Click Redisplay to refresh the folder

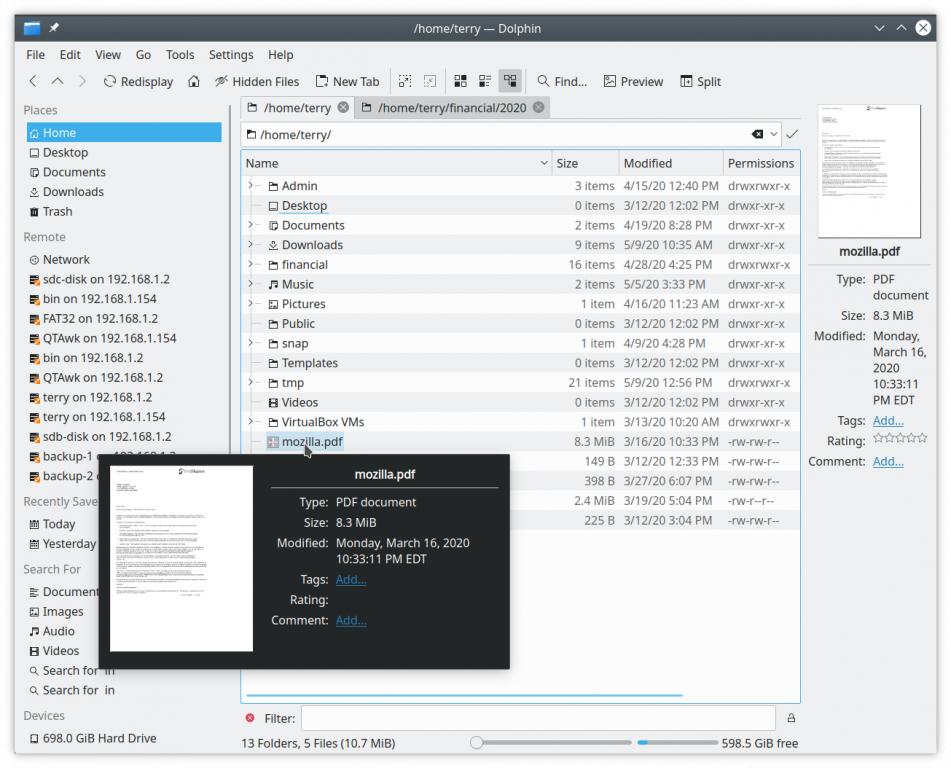point(138,82)
